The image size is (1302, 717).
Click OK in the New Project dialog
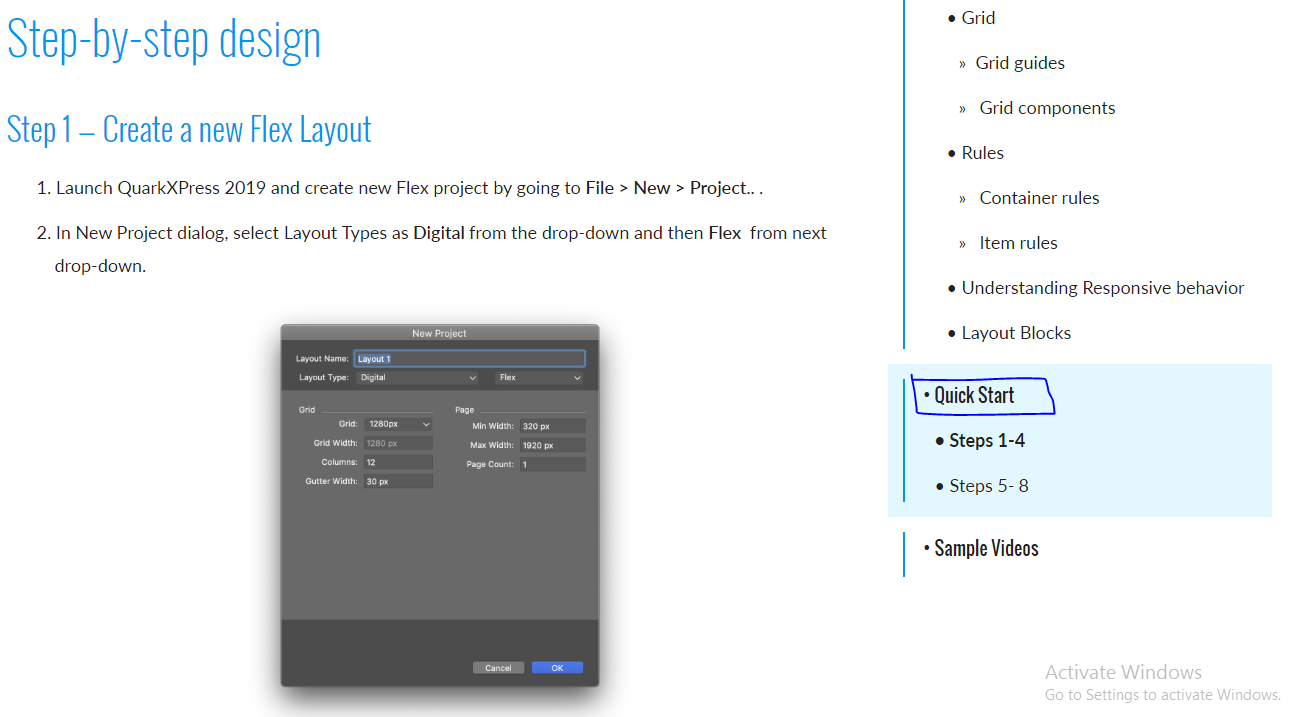(x=557, y=667)
